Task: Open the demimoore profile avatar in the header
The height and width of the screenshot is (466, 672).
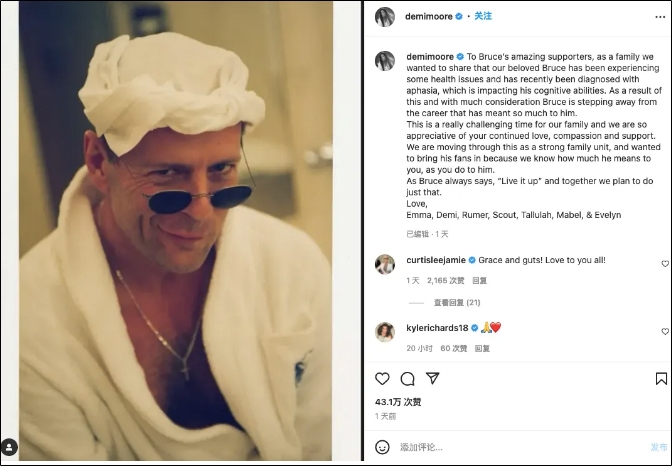Action: [x=385, y=17]
